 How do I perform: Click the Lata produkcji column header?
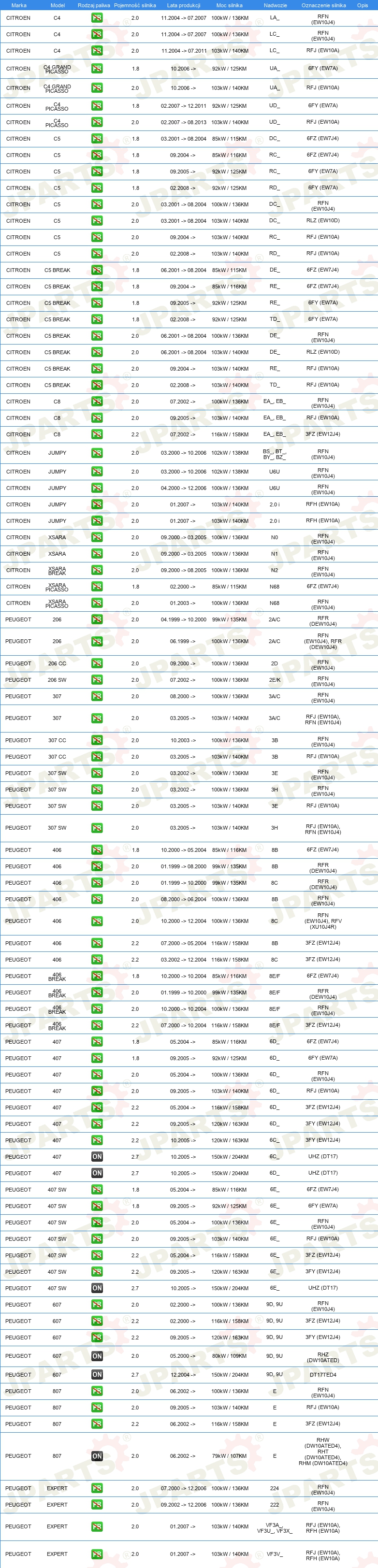point(184,5)
